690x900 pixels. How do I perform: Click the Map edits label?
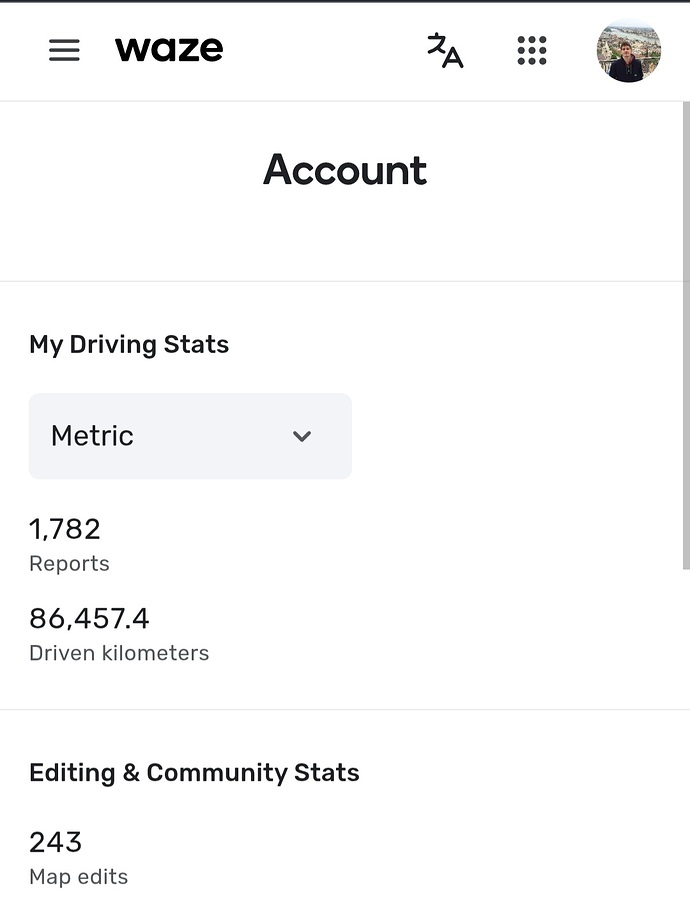79,877
